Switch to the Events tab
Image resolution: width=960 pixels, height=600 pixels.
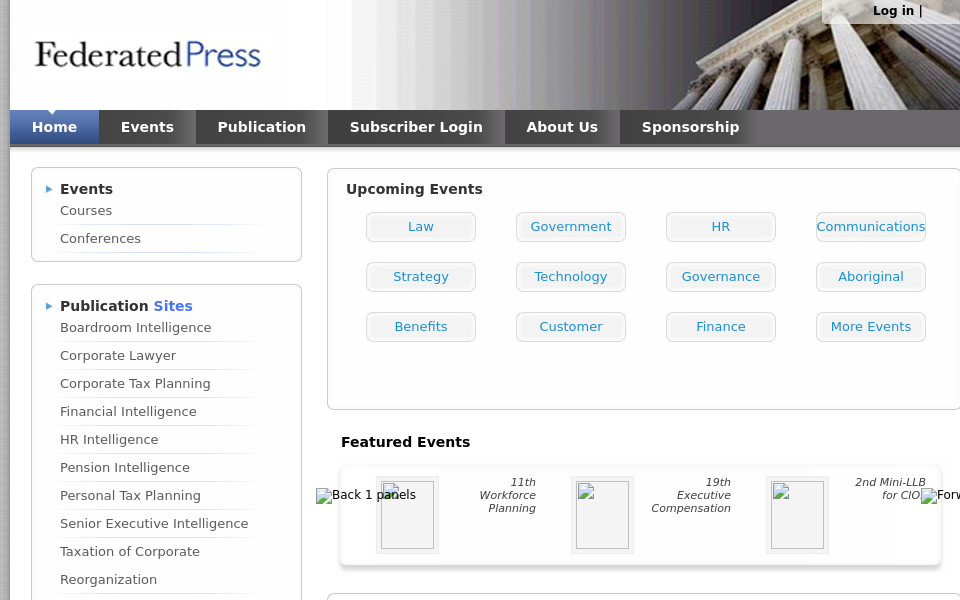tap(146, 127)
